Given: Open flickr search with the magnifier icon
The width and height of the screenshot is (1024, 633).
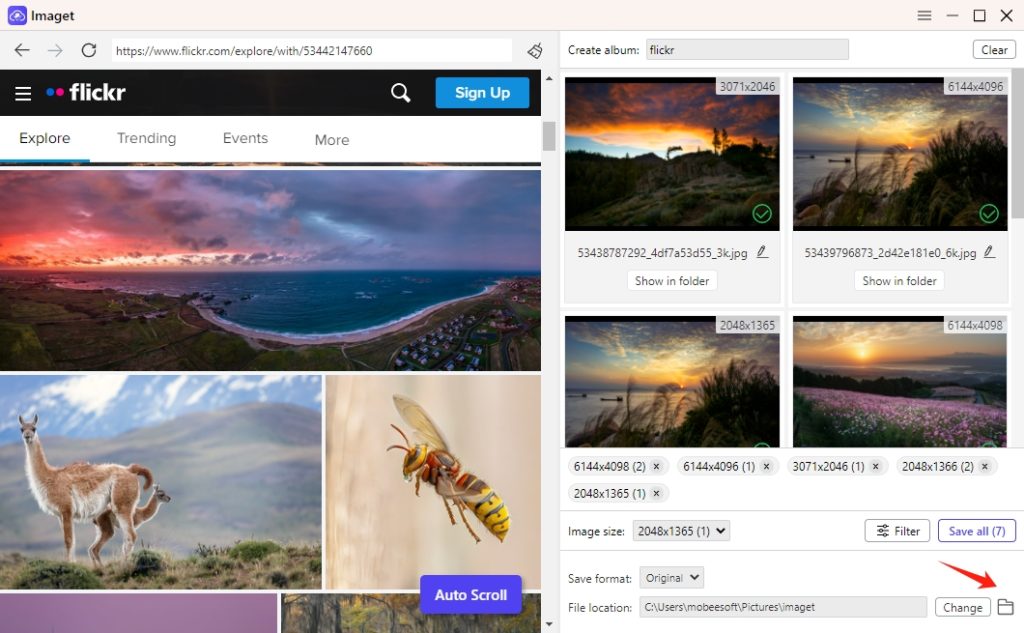Looking at the screenshot, I should pyautogui.click(x=400, y=92).
